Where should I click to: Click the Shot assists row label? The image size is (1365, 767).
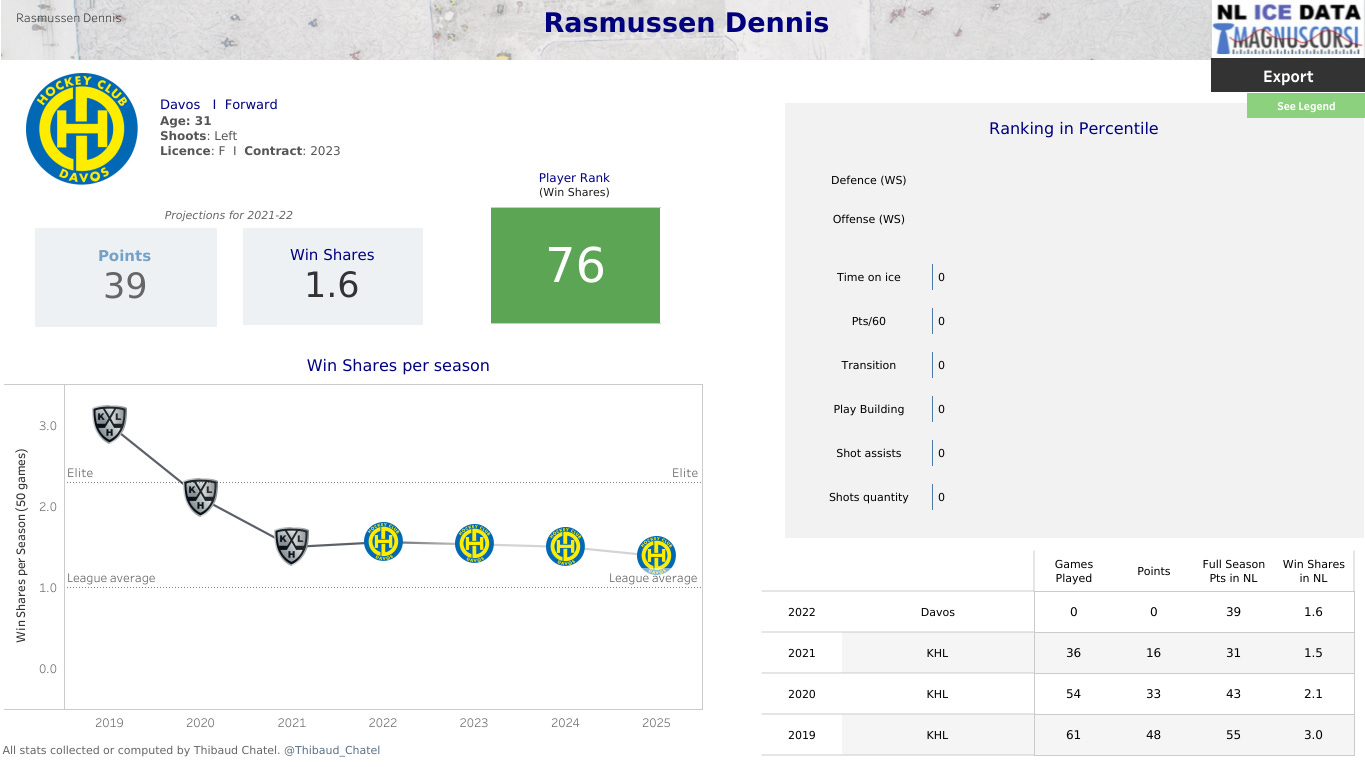tap(869, 453)
